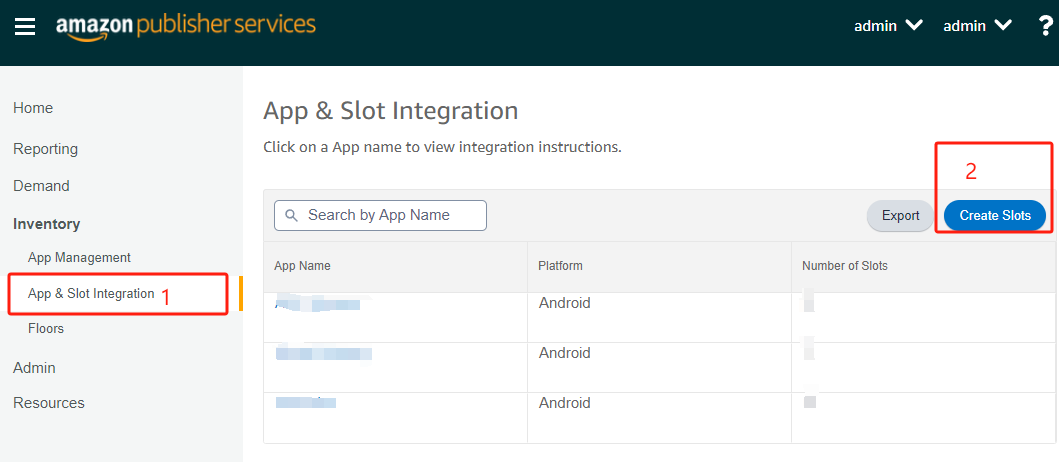Expand the first admin account dropdown

pos(888,26)
